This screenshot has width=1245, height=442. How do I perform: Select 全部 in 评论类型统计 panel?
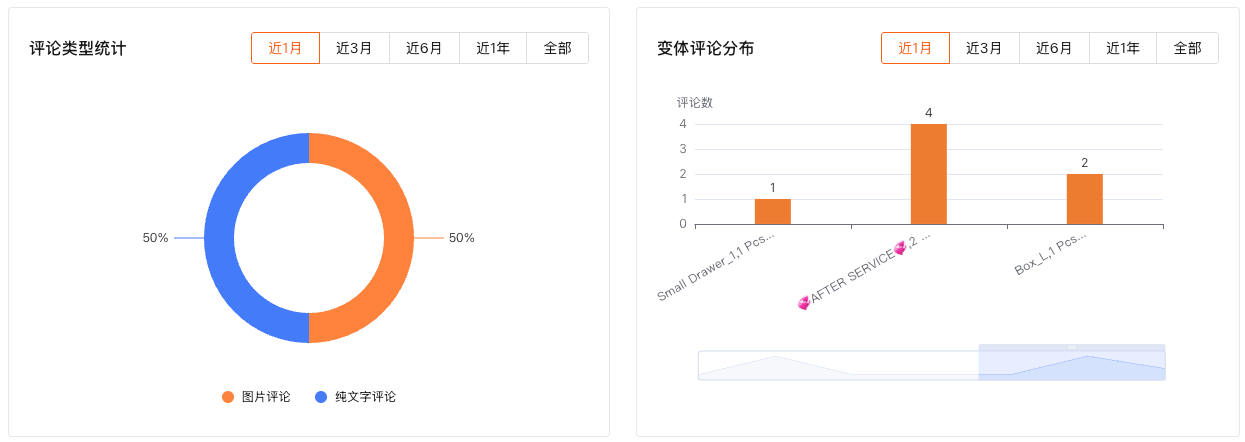click(x=557, y=48)
